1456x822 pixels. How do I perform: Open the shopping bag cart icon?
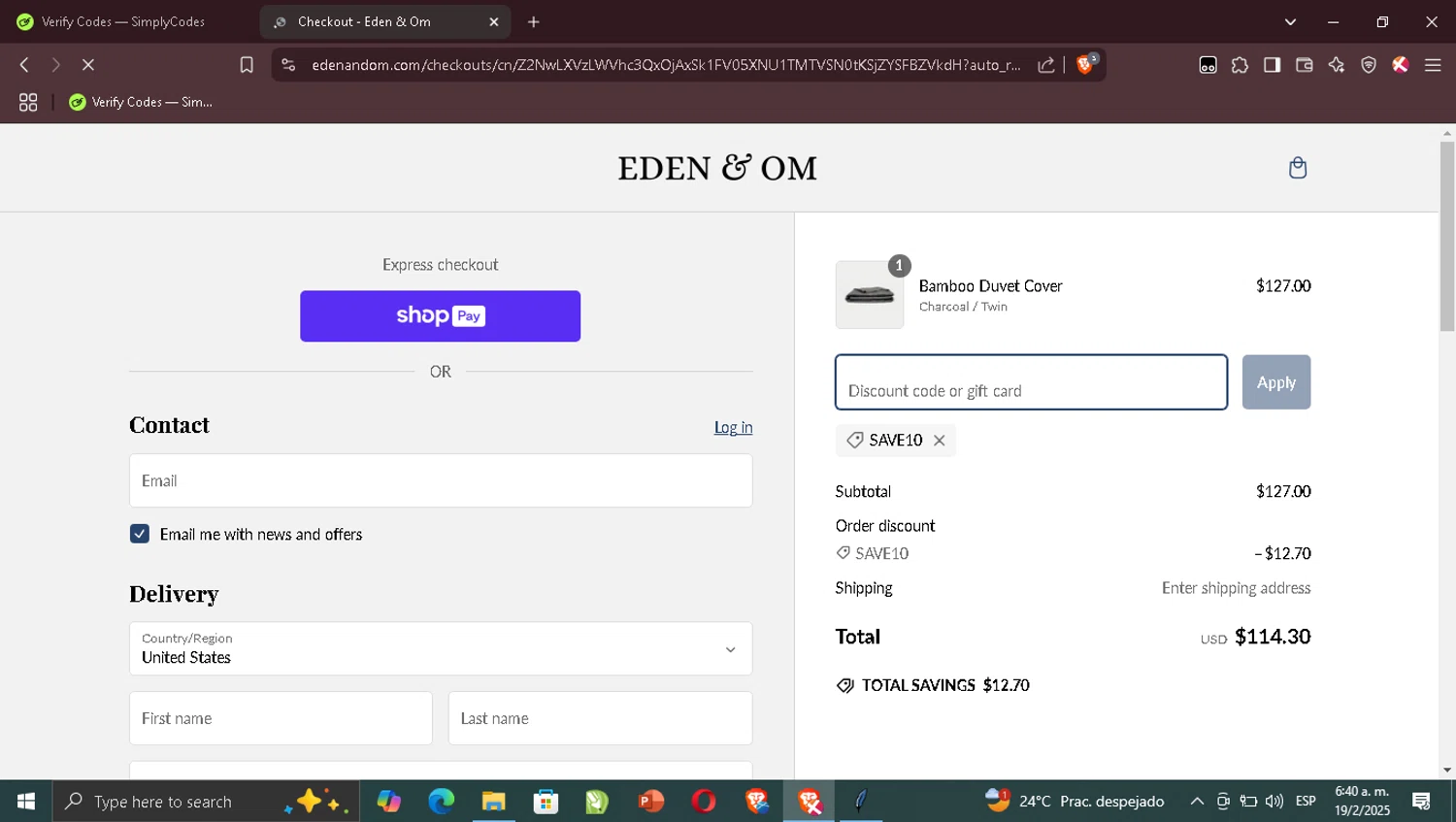click(1297, 168)
